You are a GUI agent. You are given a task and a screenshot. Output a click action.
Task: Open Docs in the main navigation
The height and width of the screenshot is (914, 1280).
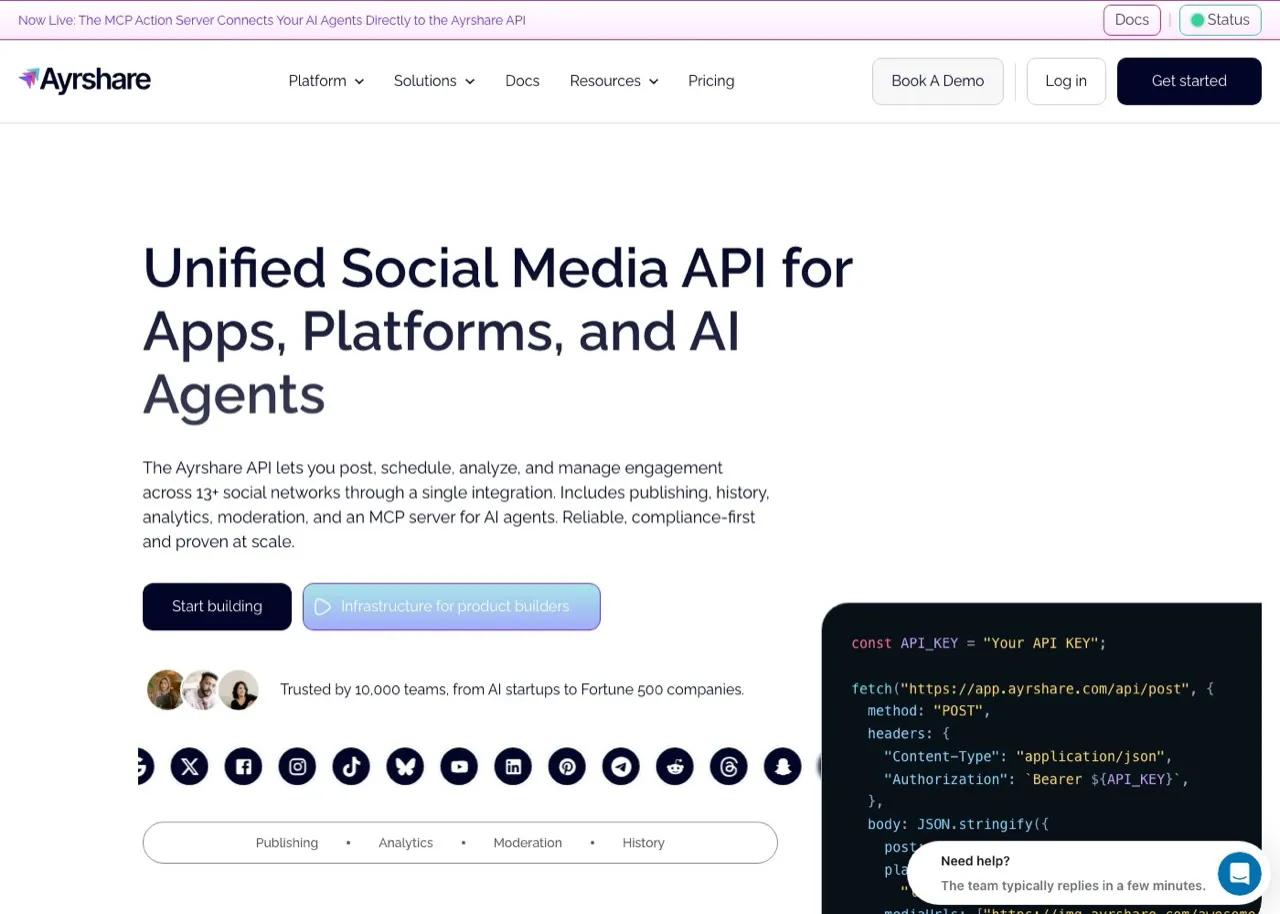pos(522,81)
